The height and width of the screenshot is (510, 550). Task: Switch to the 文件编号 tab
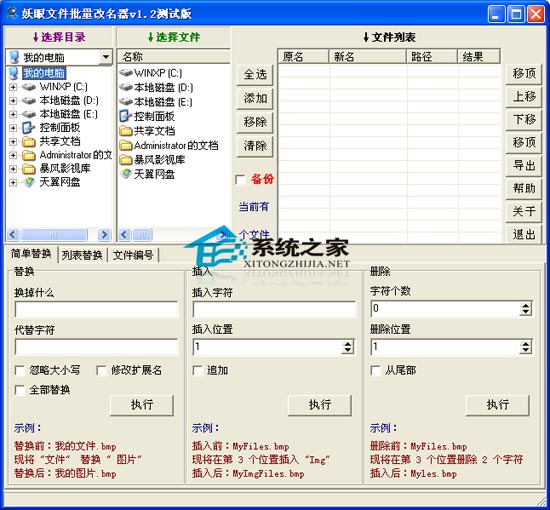pos(133,255)
